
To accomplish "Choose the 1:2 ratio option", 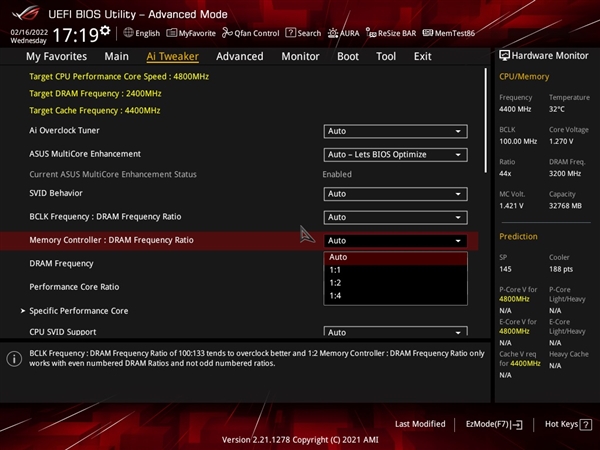I will (395, 283).
